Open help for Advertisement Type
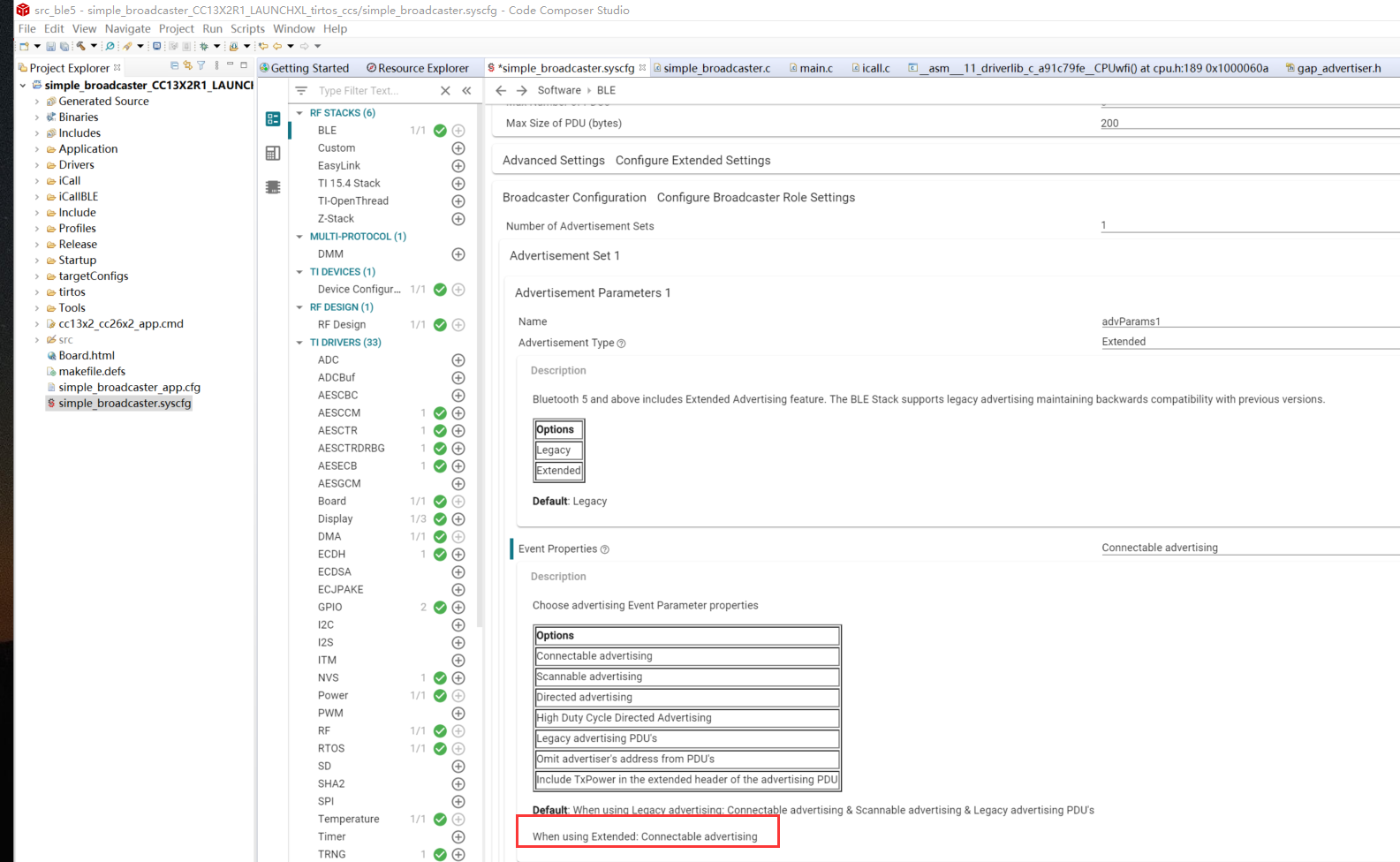 pyautogui.click(x=621, y=344)
